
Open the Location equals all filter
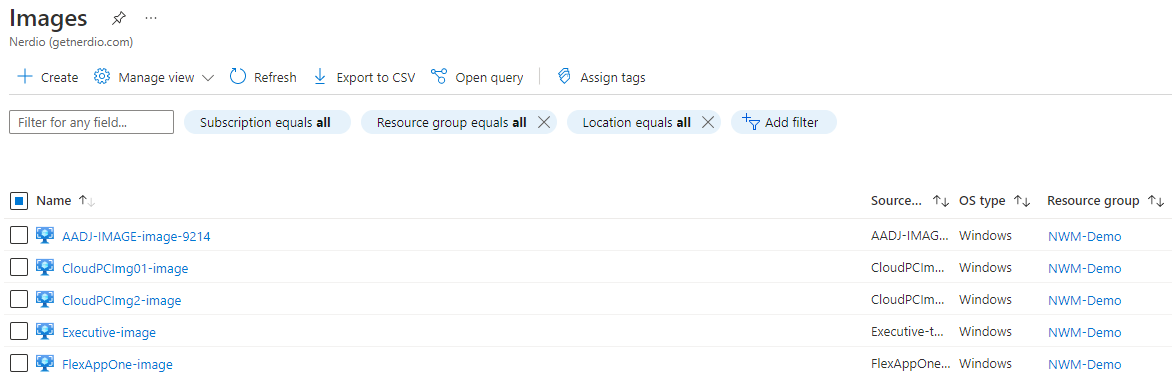tap(636, 123)
